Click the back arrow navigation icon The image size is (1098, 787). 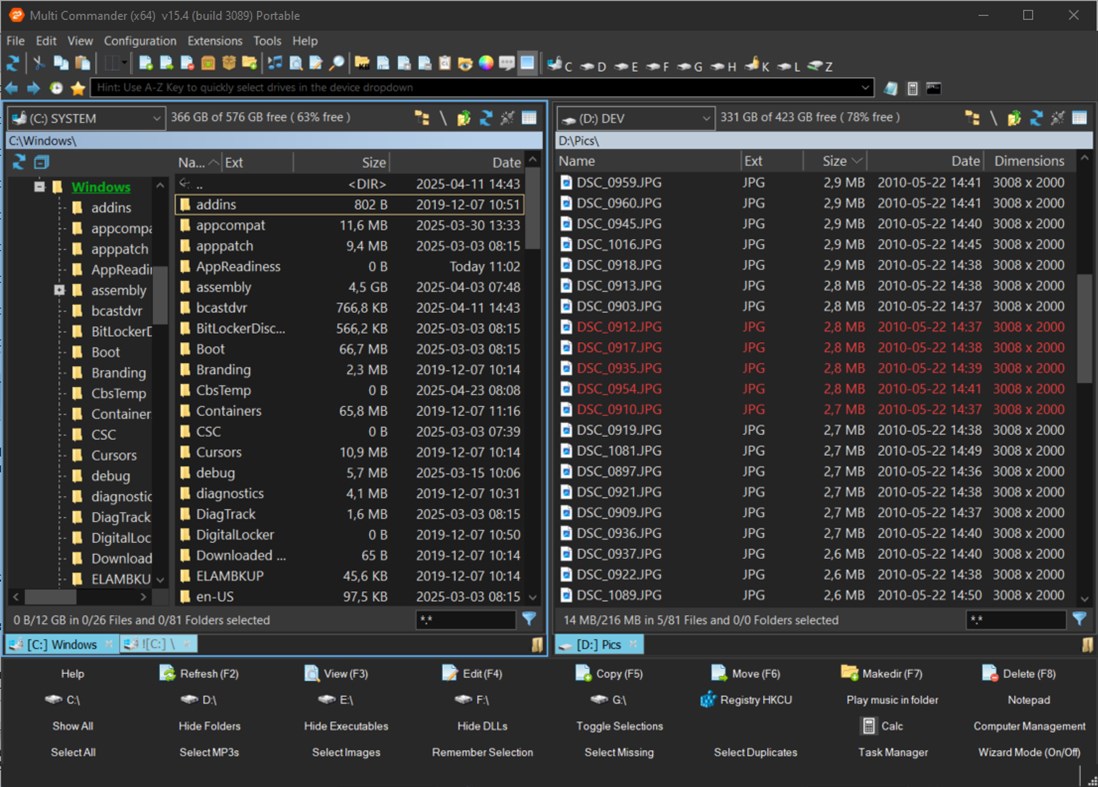(12, 88)
